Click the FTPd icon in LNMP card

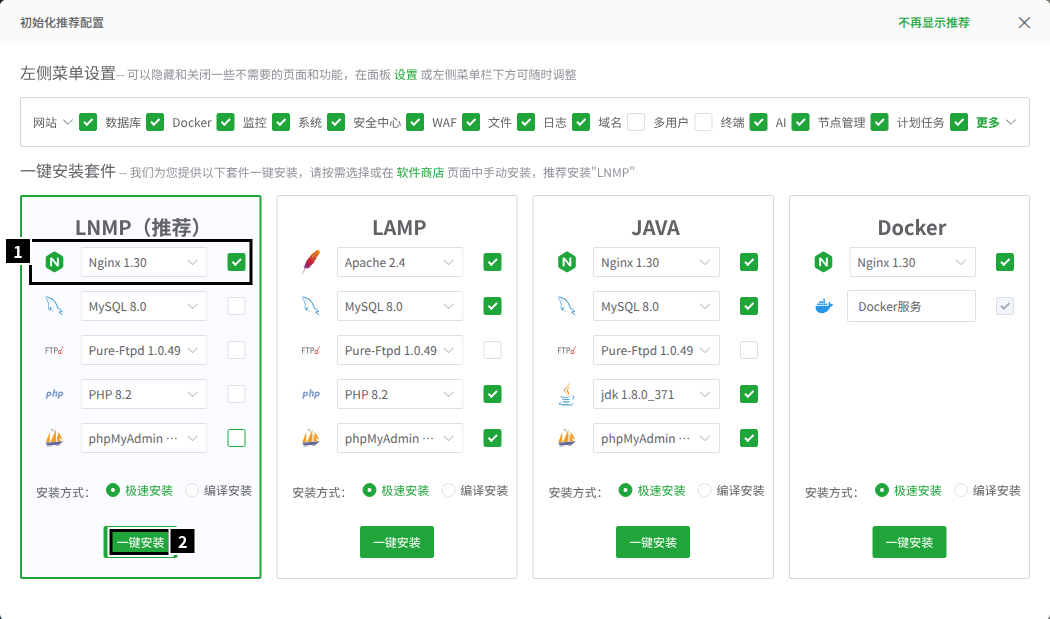54,350
